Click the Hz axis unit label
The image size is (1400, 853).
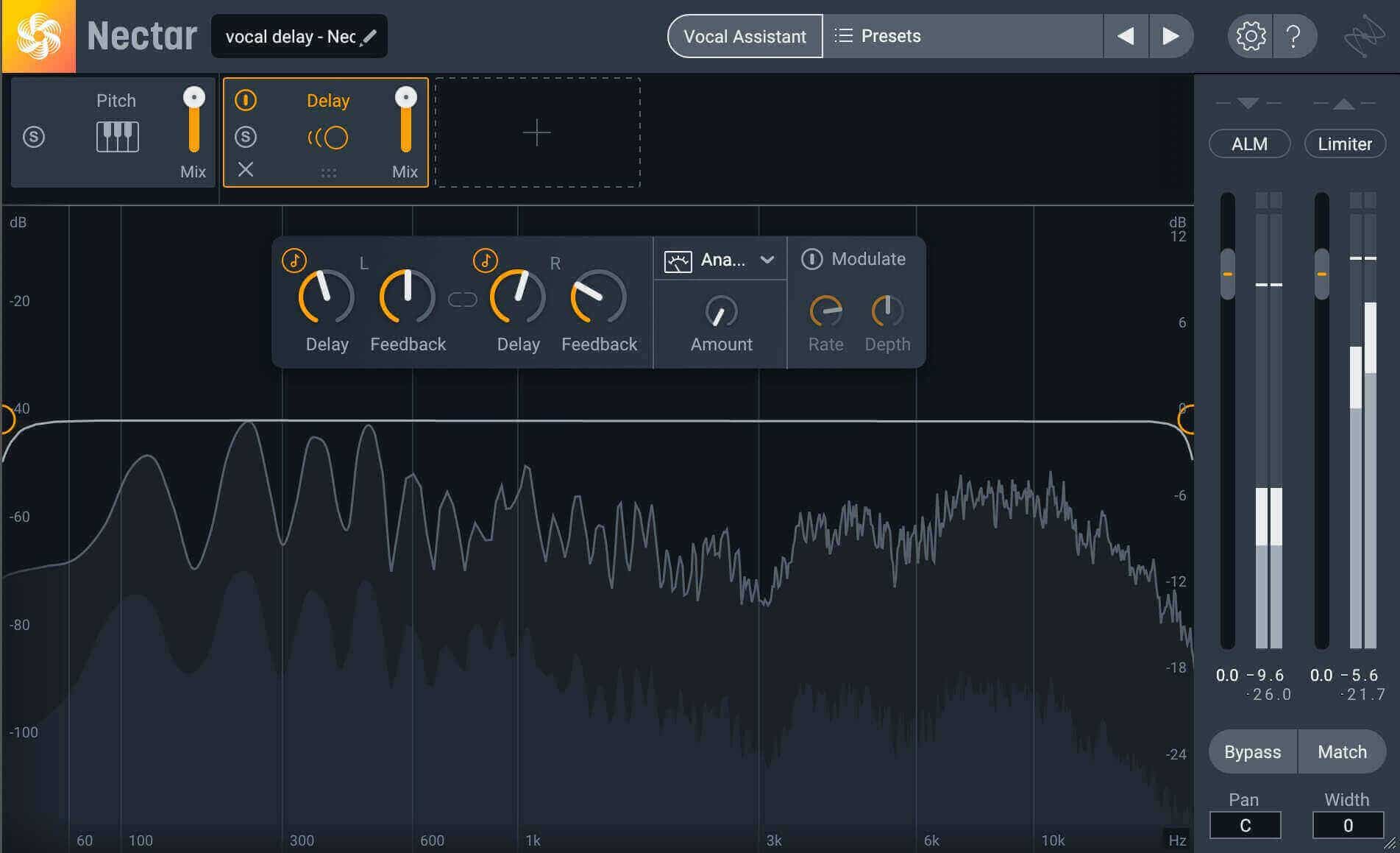pos(1177,840)
